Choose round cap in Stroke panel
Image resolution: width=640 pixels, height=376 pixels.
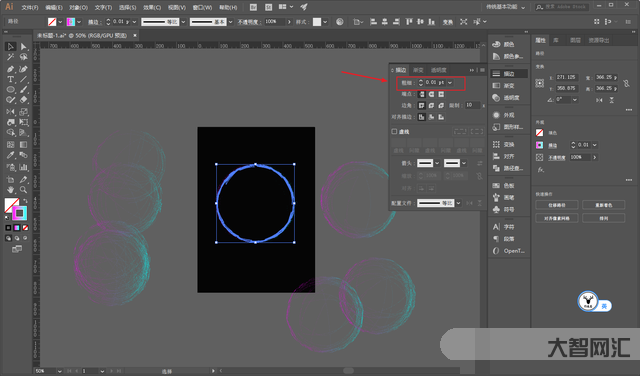click(431, 94)
